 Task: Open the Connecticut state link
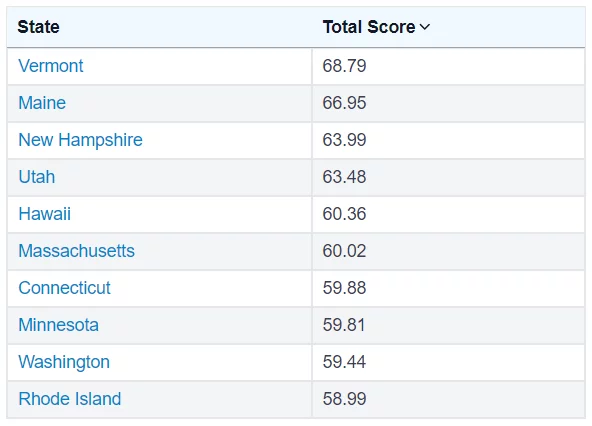coord(64,288)
